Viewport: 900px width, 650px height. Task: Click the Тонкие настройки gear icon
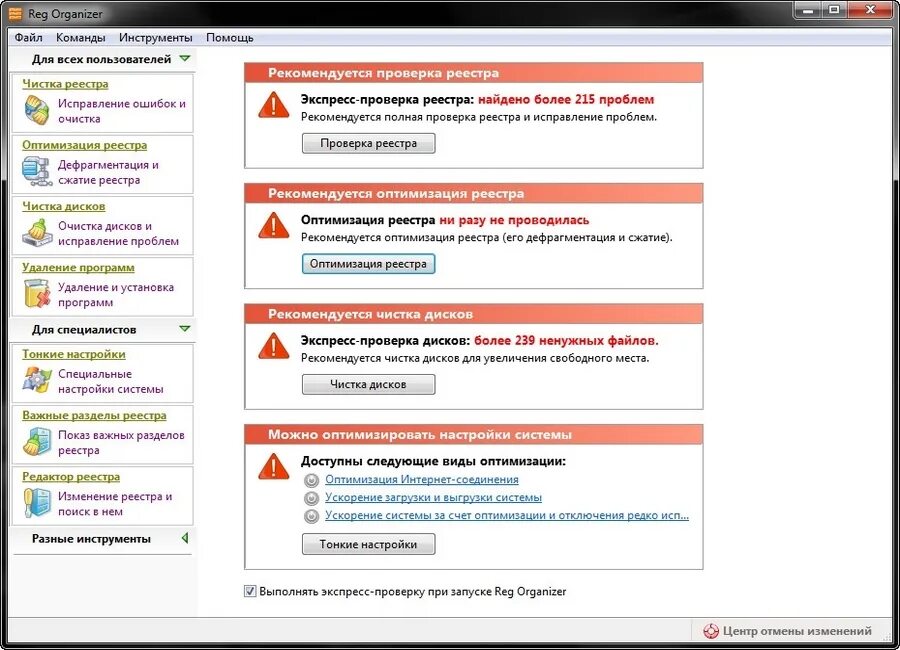coord(37,381)
